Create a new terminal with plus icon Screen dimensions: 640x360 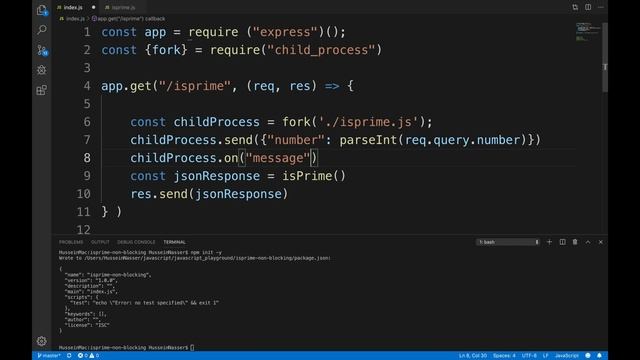click(x=549, y=242)
